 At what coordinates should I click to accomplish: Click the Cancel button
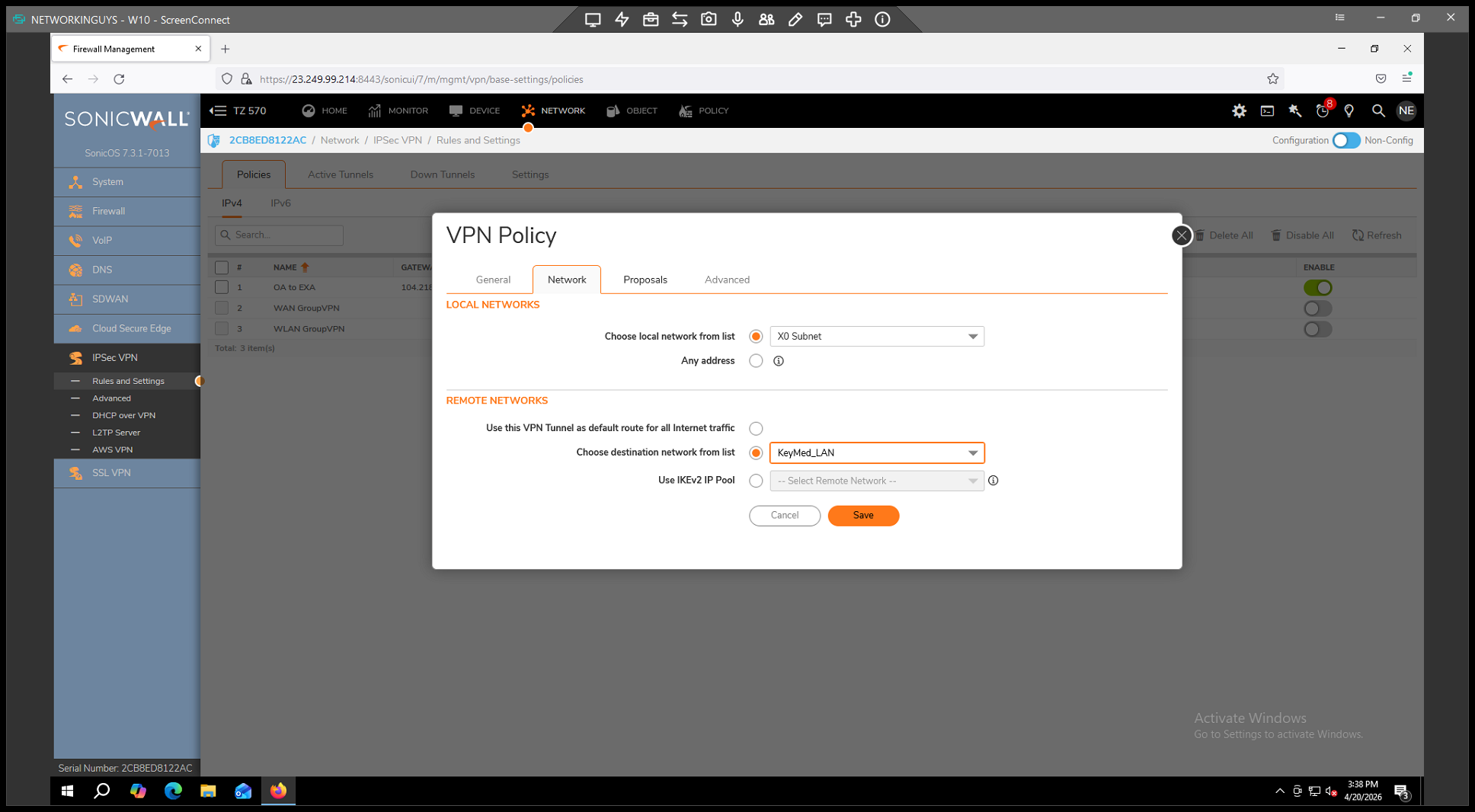pos(784,516)
